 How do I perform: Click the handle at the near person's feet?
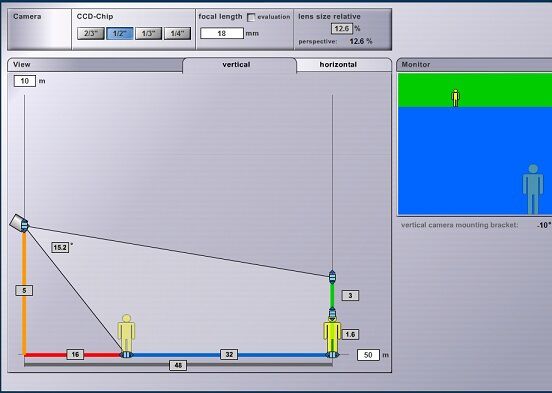point(126,355)
